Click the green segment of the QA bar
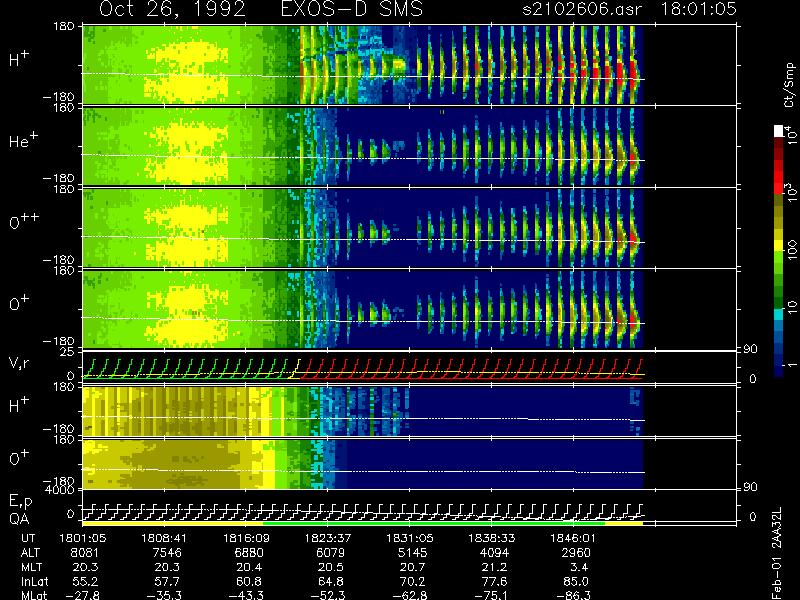The width and height of the screenshot is (800, 600). click(x=434, y=523)
